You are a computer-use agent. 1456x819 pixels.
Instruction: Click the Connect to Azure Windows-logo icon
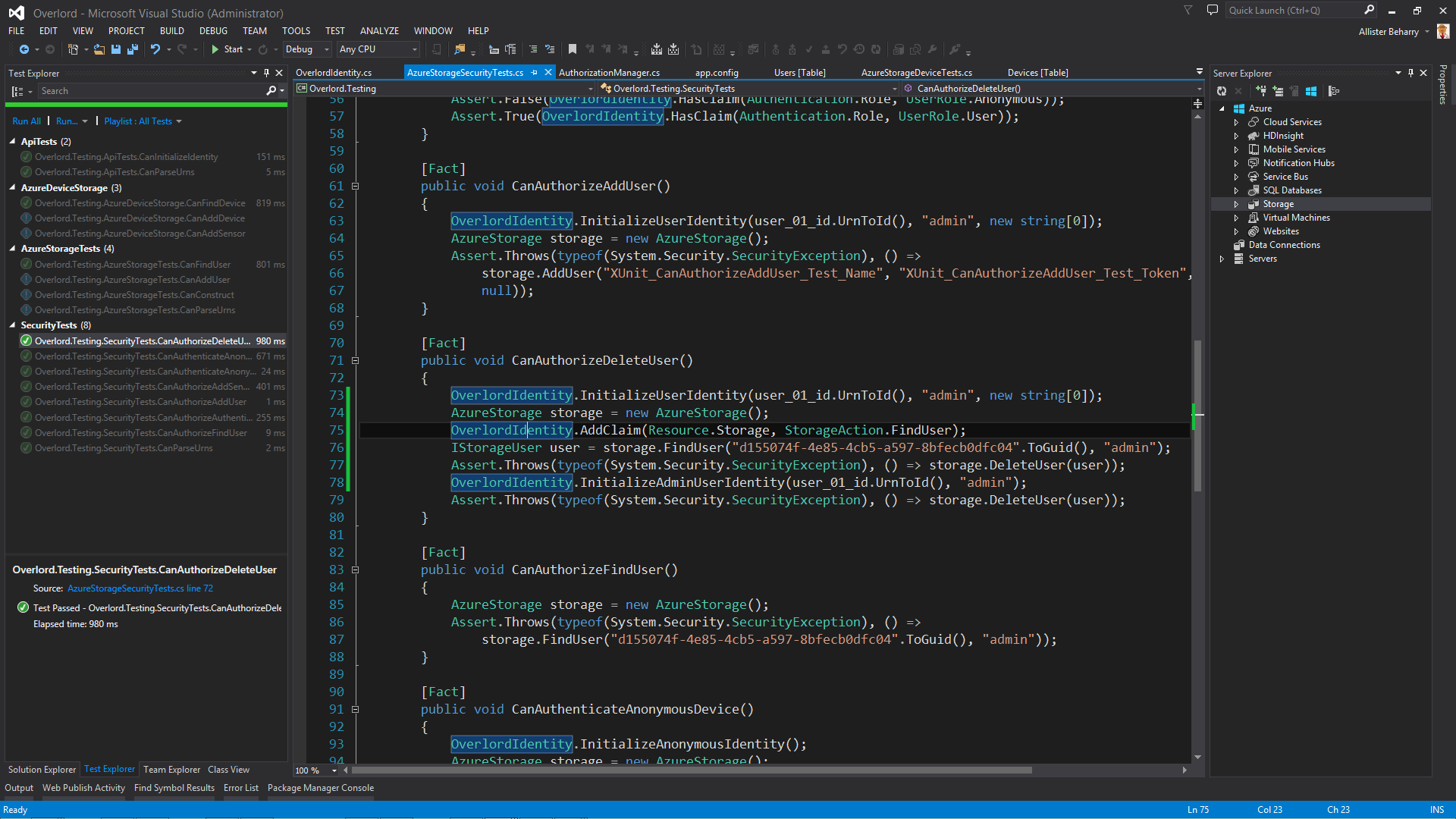click(x=1311, y=91)
